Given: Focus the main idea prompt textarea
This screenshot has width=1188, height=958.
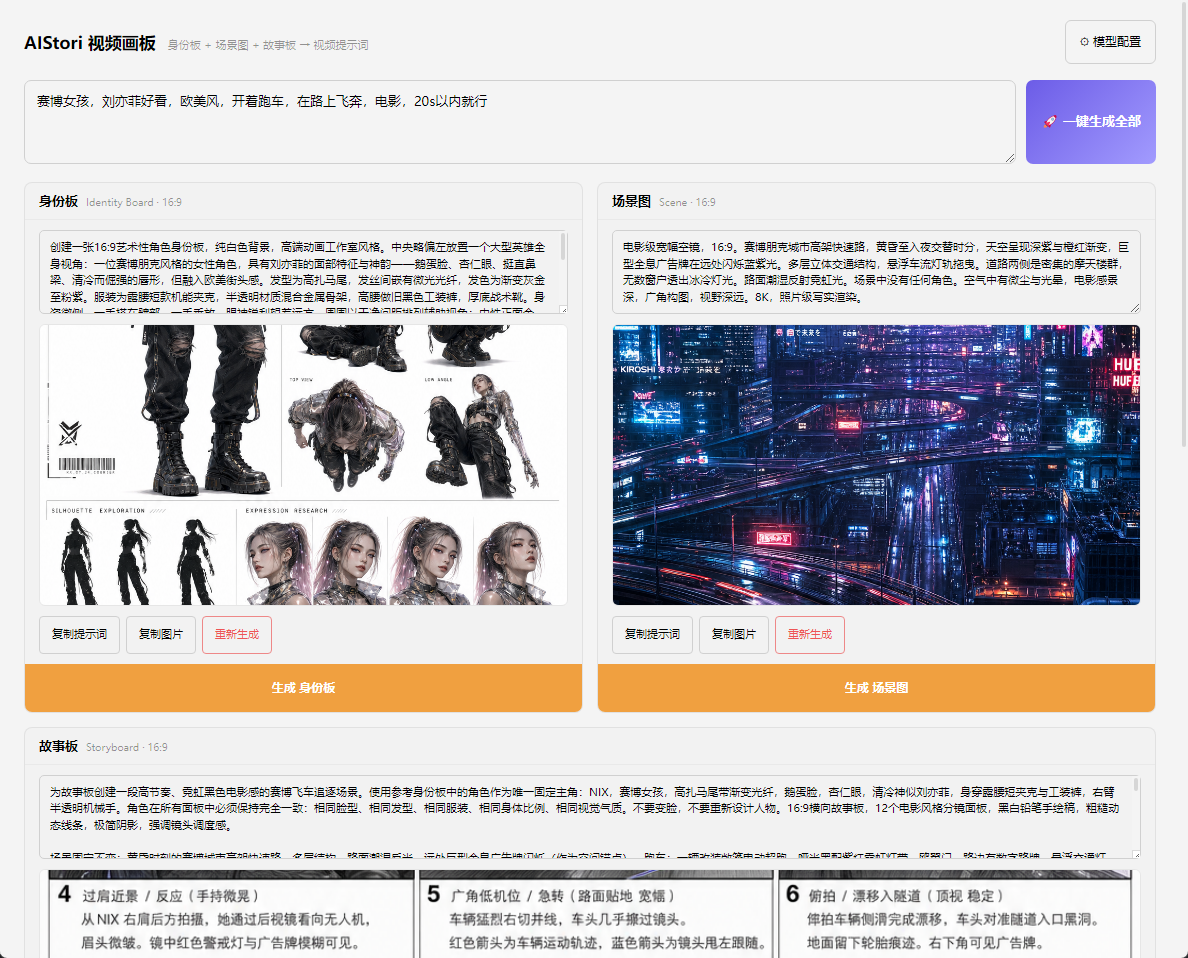Looking at the screenshot, I should click(520, 122).
